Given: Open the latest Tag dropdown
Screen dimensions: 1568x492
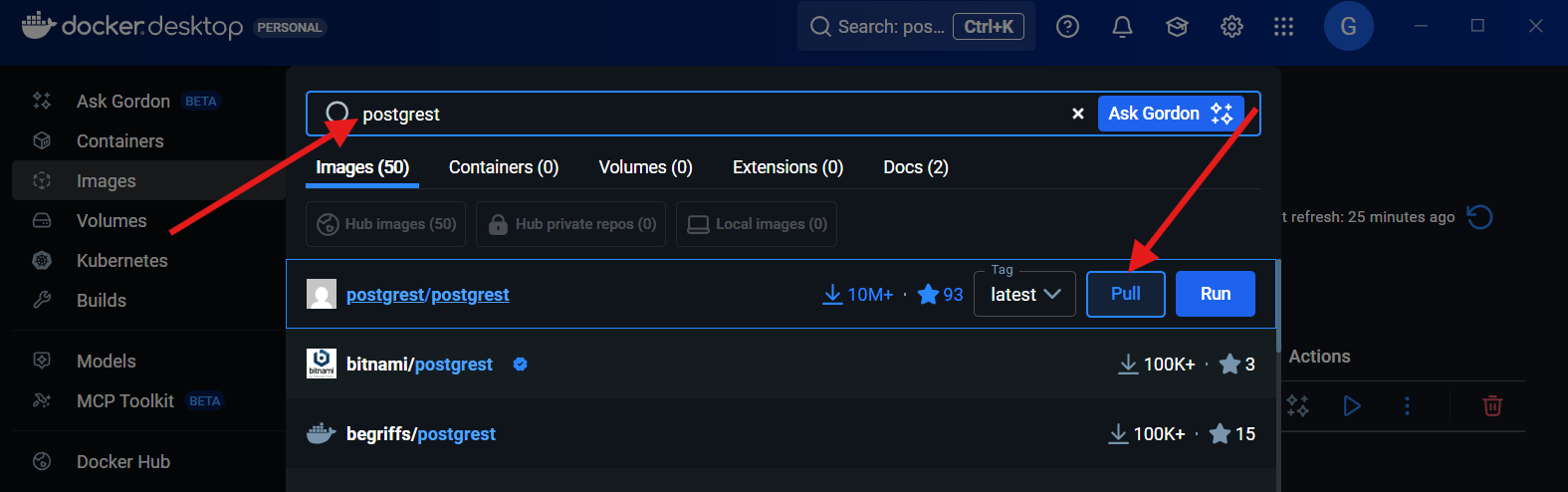Looking at the screenshot, I should 1025,294.
